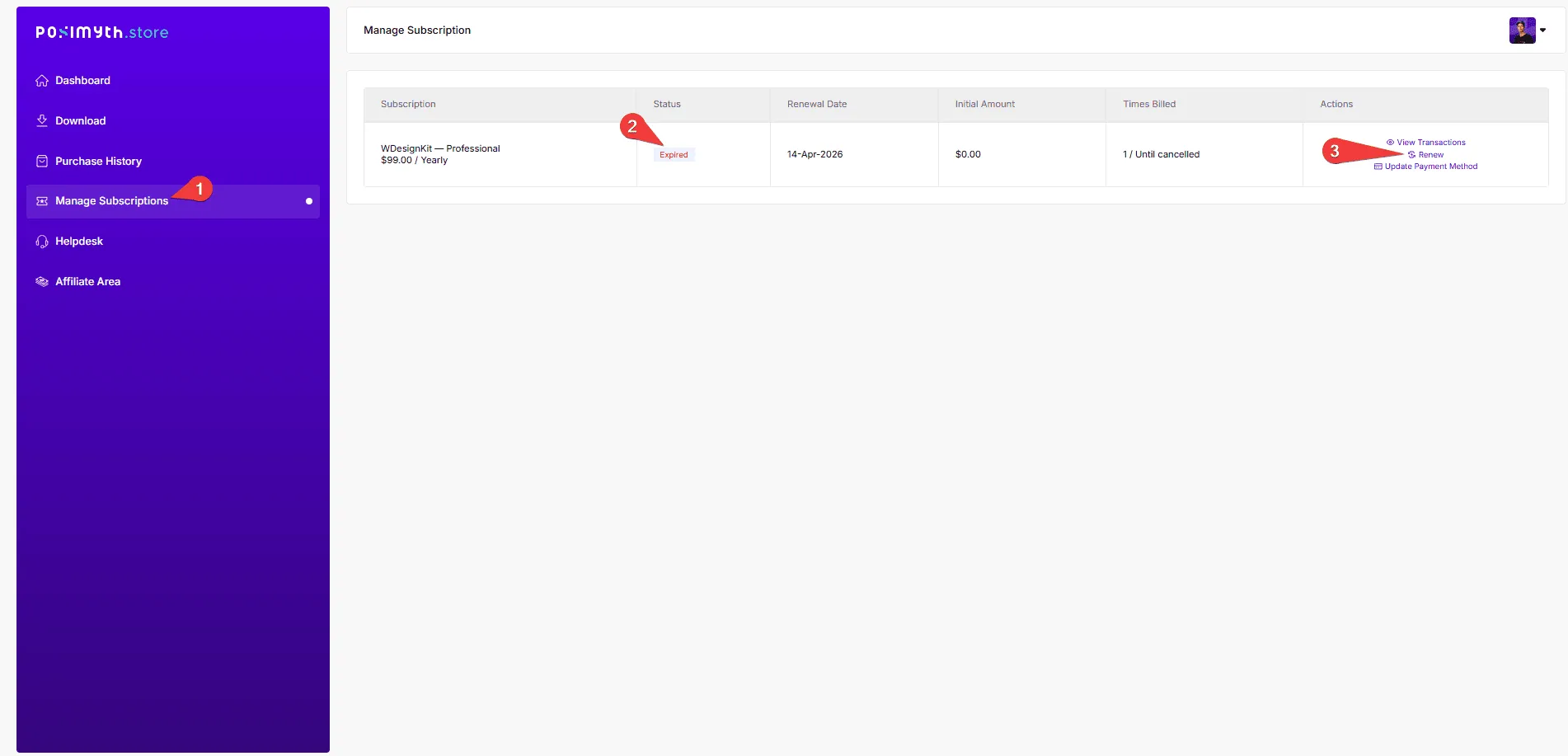
Task: Click the Purchase History bag icon
Action: (x=42, y=162)
